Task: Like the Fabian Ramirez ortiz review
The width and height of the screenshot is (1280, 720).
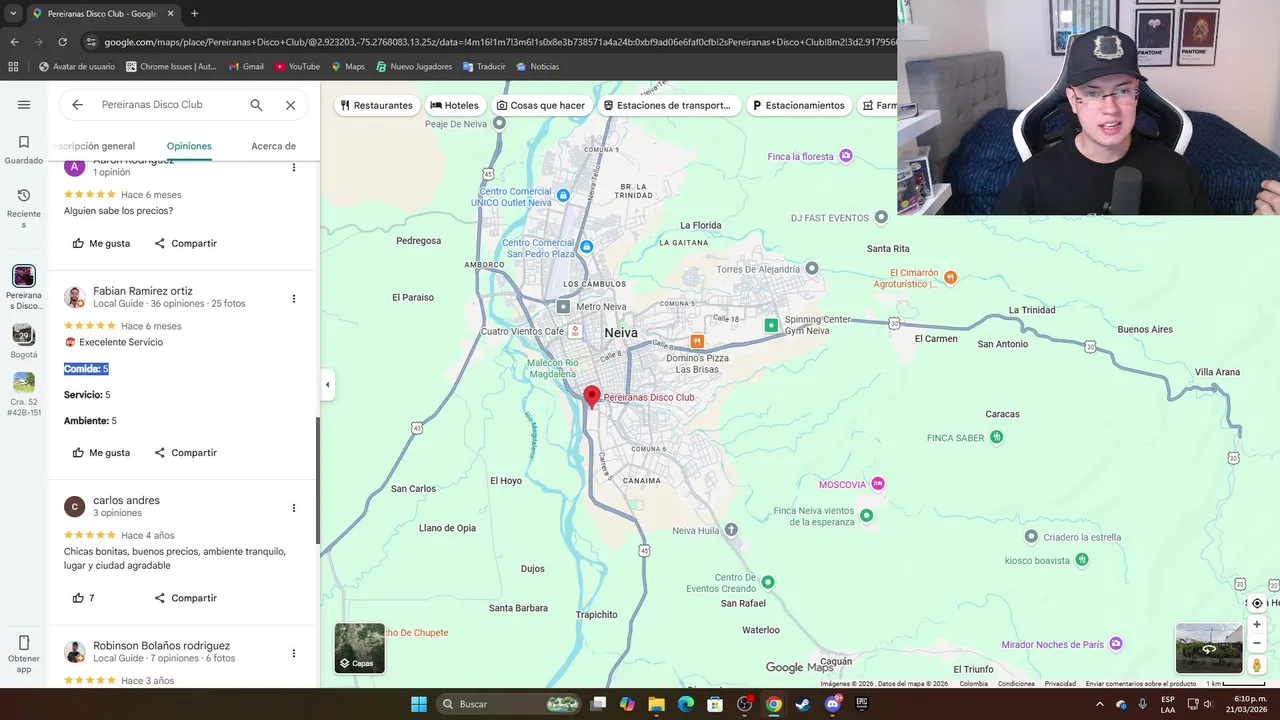Action: [101, 453]
